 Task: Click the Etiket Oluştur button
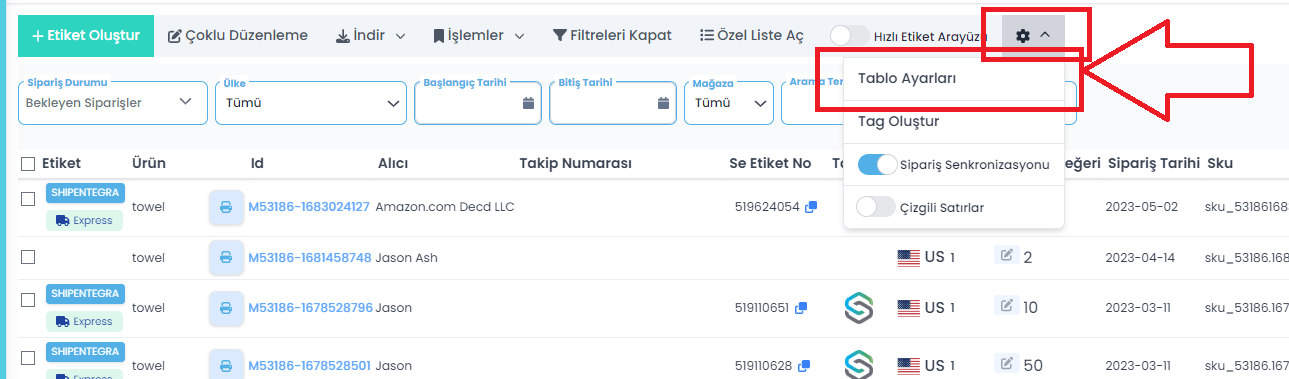coord(86,35)
